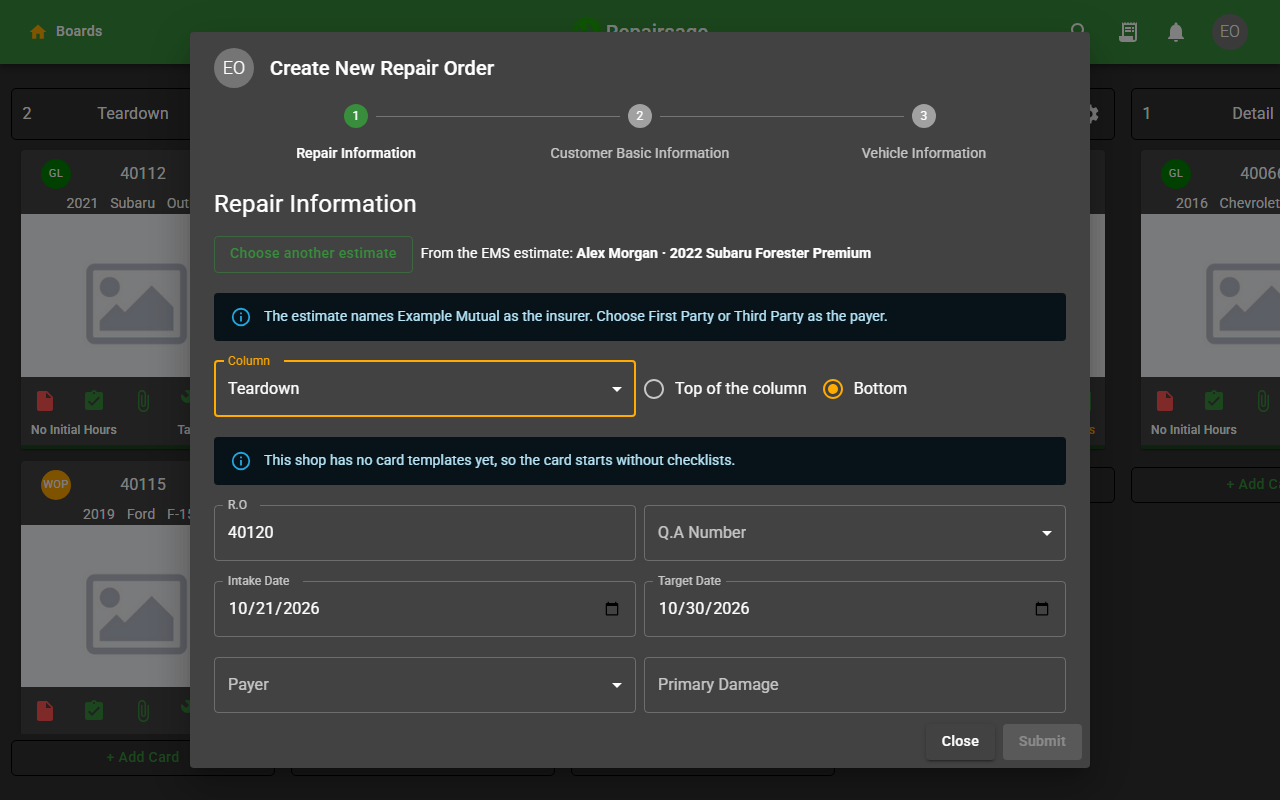Open the Target Date calendar picker icon

point(1042,609)
